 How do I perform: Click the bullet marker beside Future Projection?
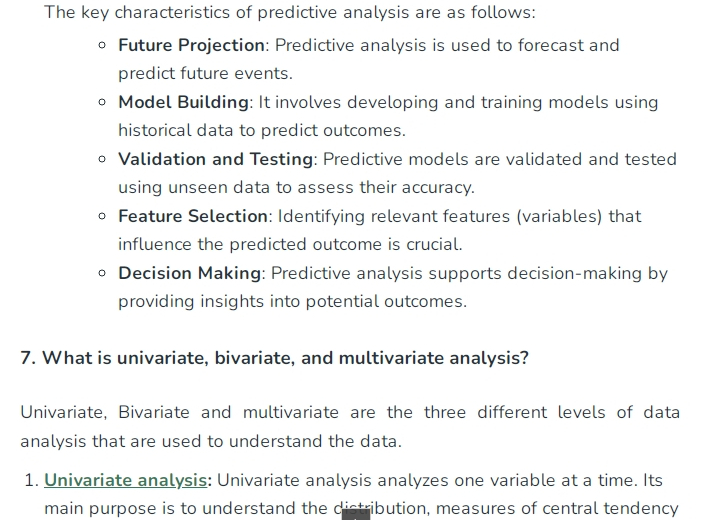(102, 45)
